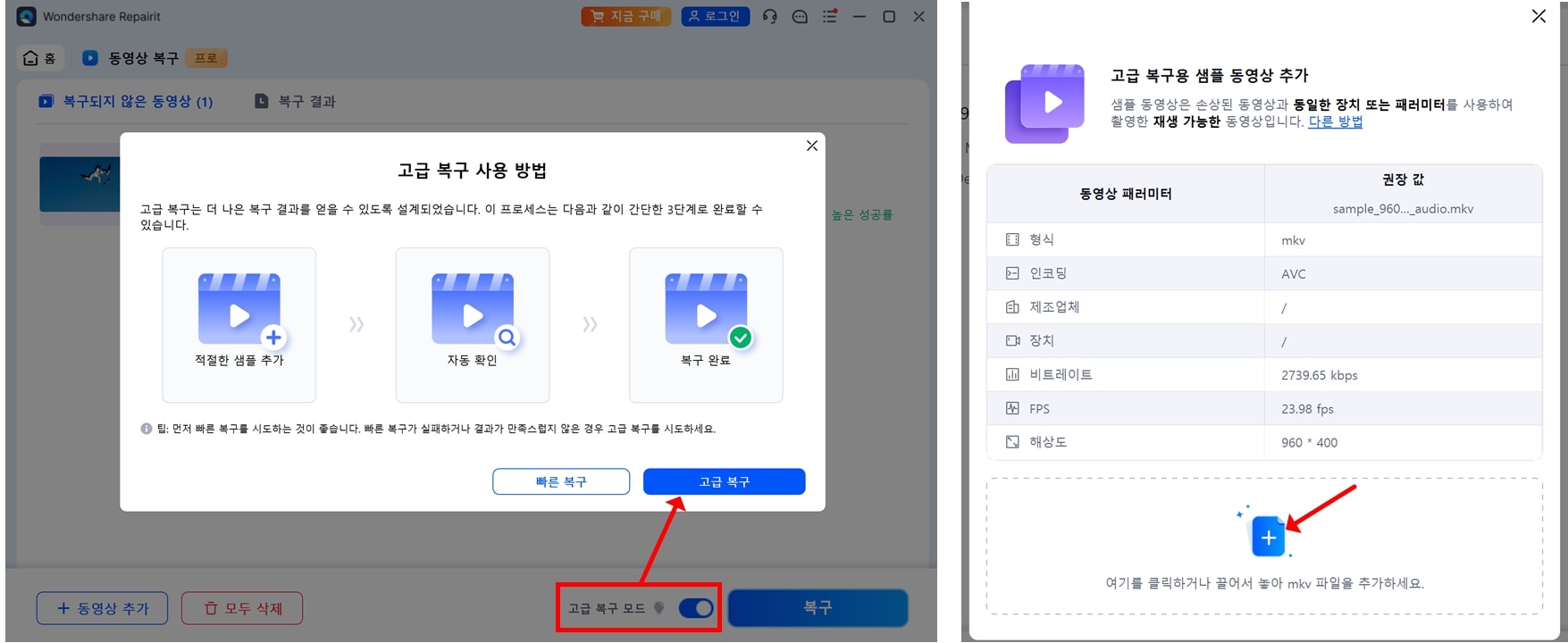Click the 지금 구매 purchase button
This screenshot has width=1568, height=643.
coord(626,16)
